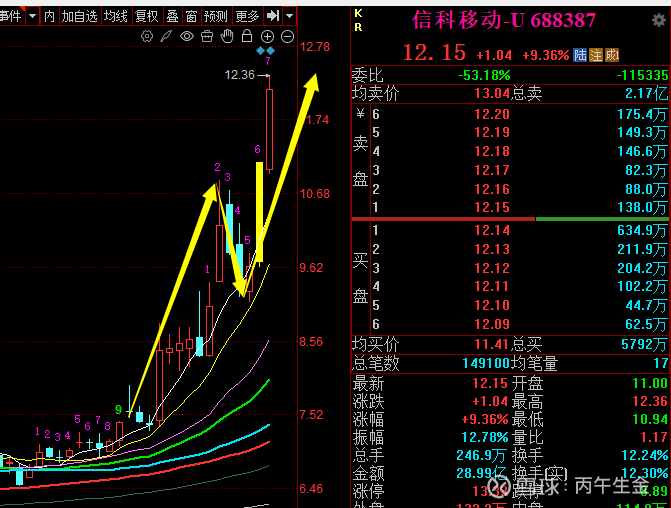The height and width of the screenshot is (508, 671).
Task: Click the 开盘 value 11.00
Action: (x=650, y=383)
